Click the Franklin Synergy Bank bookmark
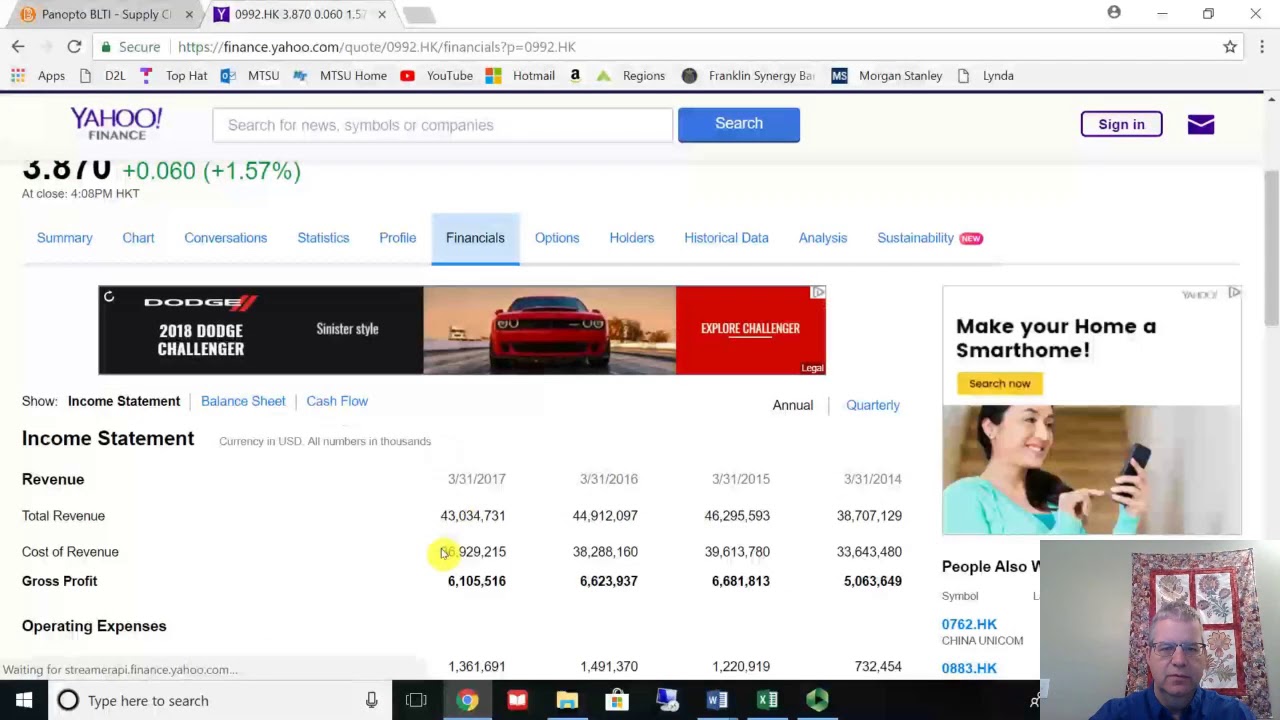Screen dimensions: 1280x720 click(x=749, y=75)
